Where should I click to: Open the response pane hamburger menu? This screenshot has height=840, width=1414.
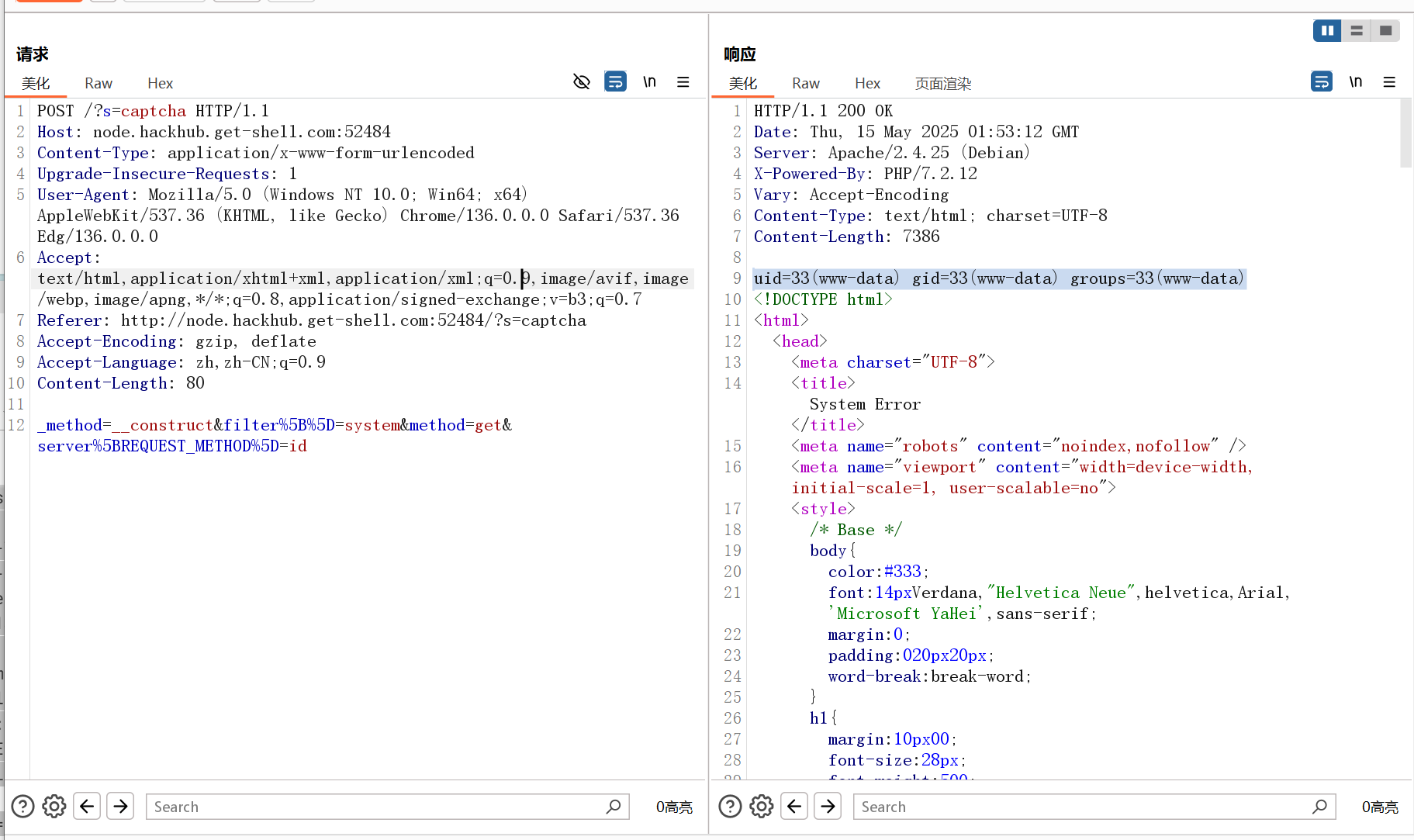[1389, 81]
